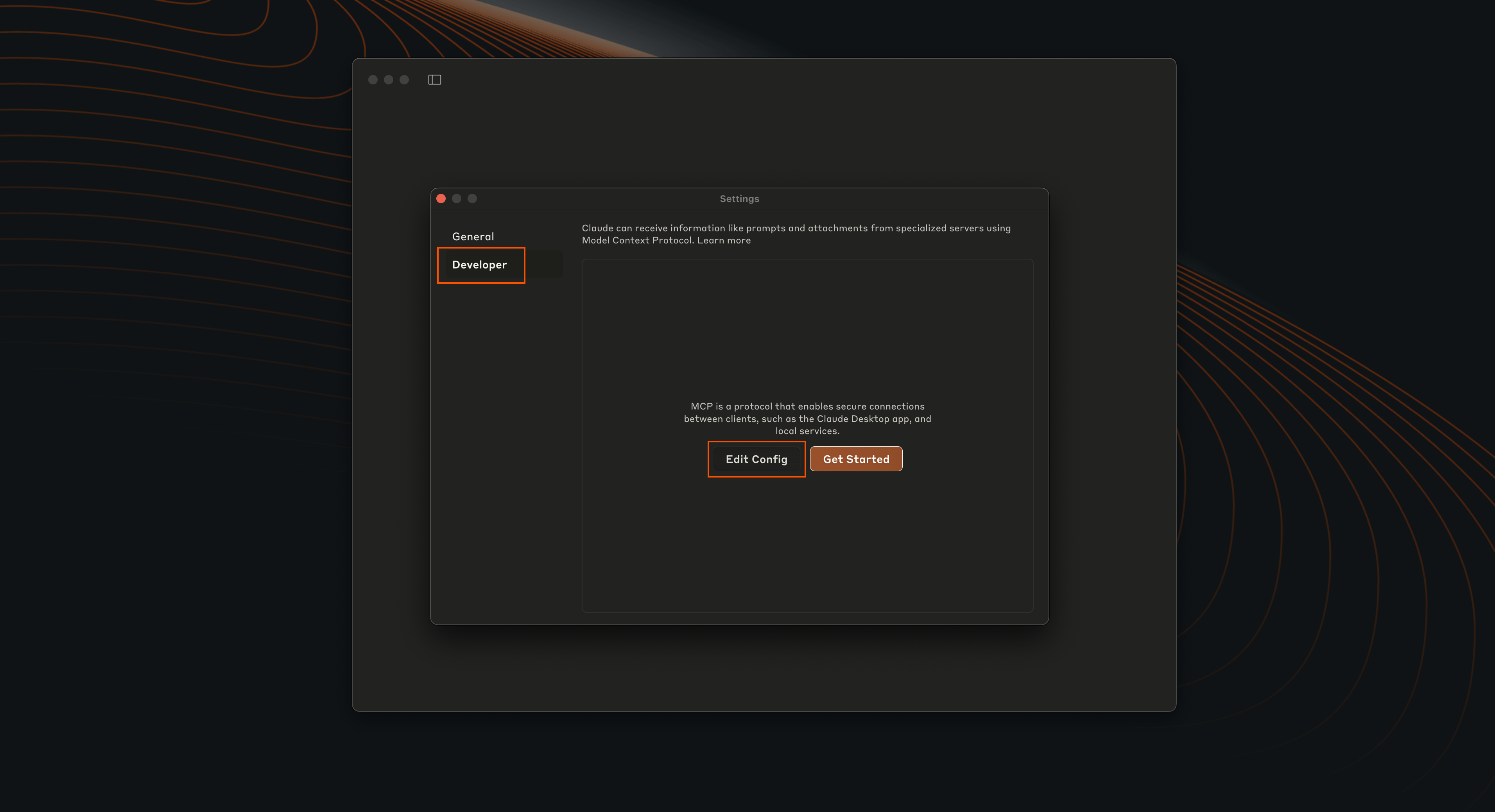The image size is (1495, 812).
Task: Click the Model Context Protocol description text
Action: coord(795,234)
